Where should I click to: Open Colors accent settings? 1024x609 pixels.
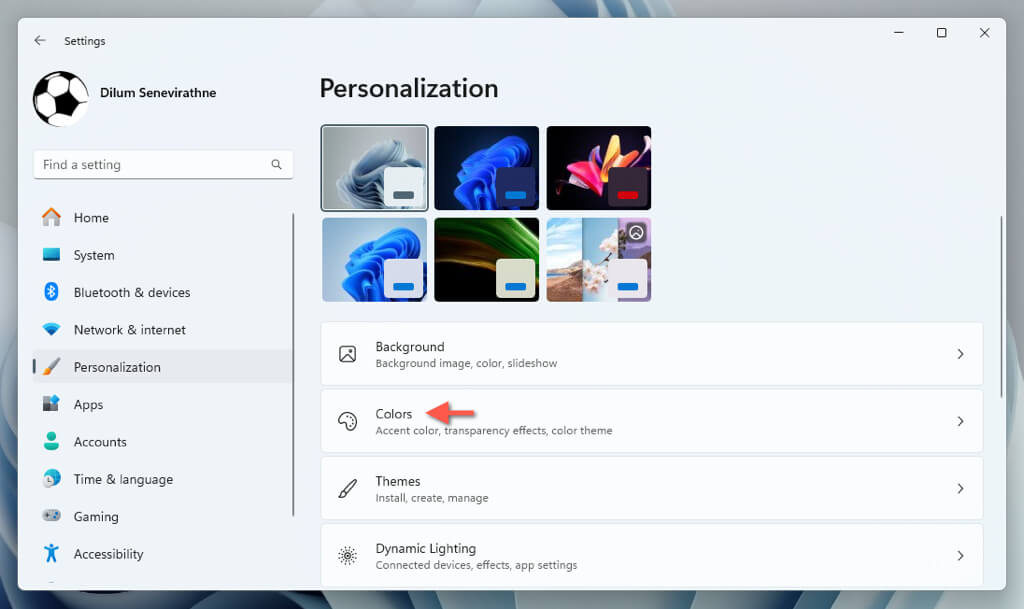(x=652, y=421)
